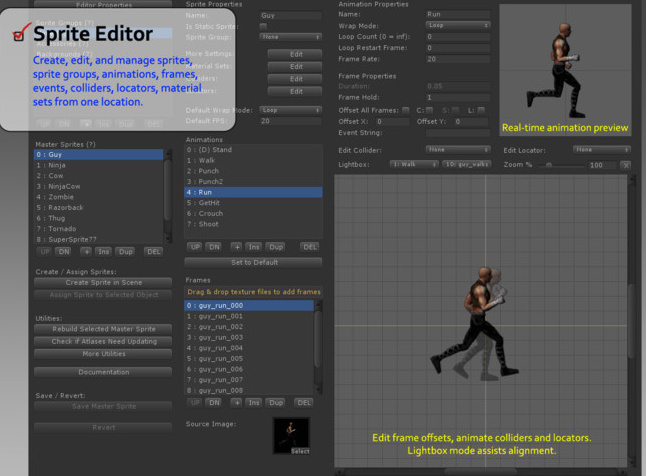
Task: Move the master sprite down with DN
Action: coord(64,251)
